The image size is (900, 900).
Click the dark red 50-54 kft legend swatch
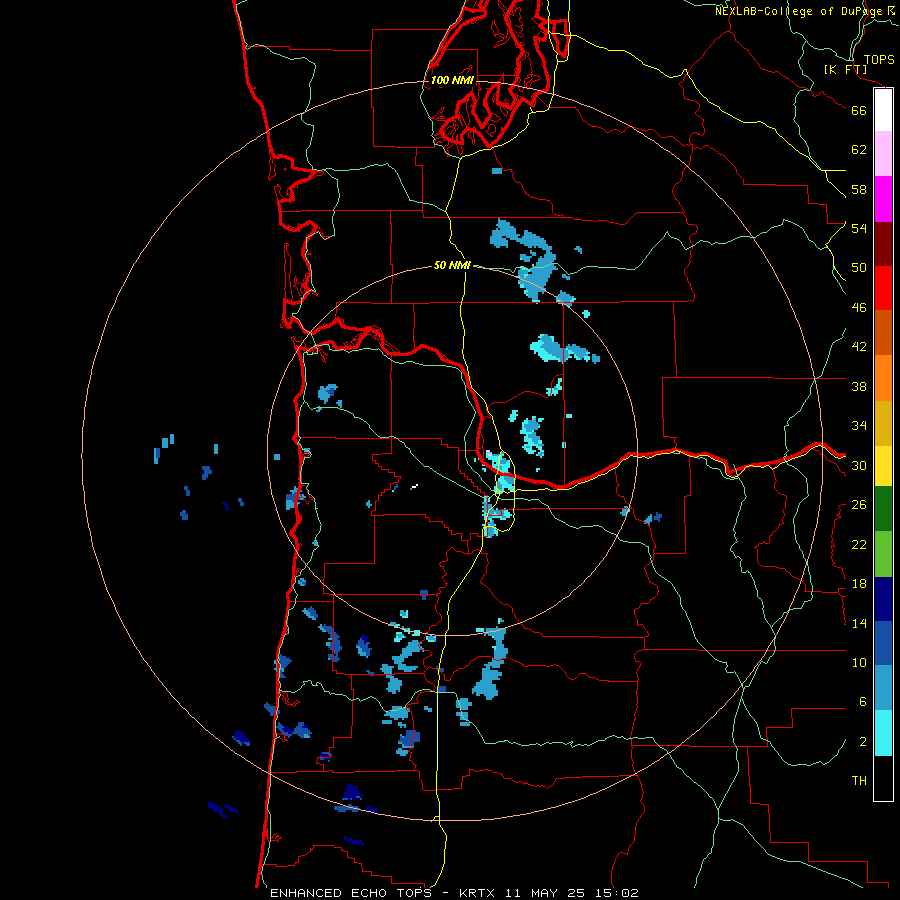(883, 243)
